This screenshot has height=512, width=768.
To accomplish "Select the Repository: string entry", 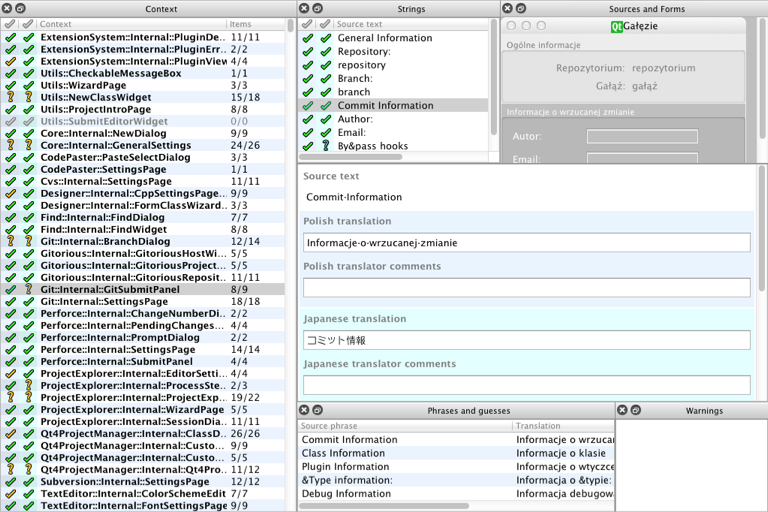I will 364,52.
